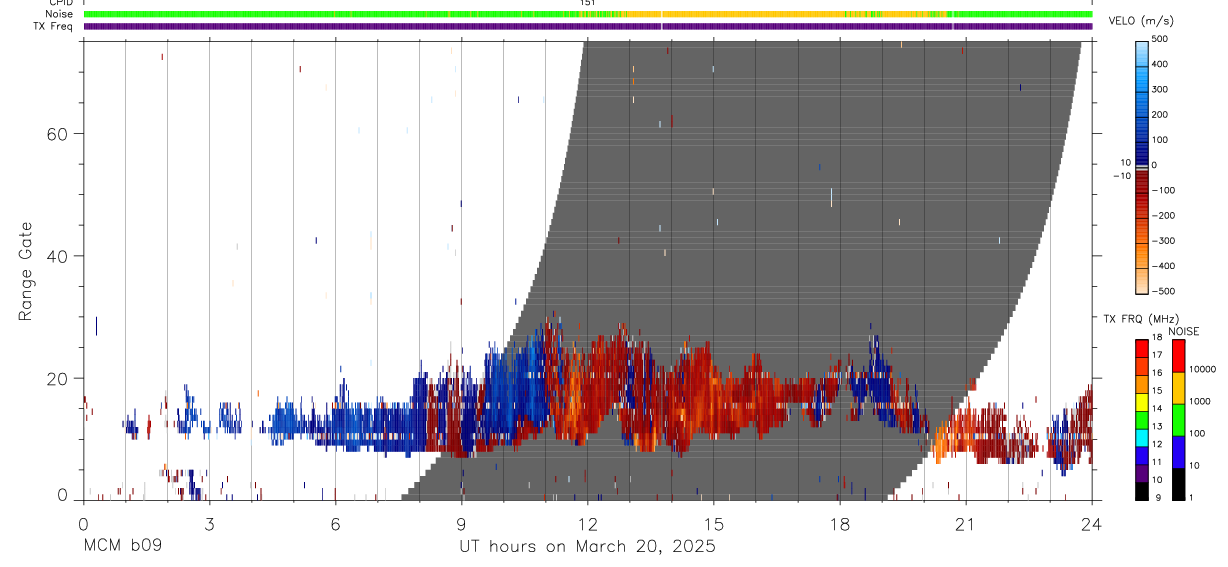
Task: Click the "UT hours on March 20, 2025" axis title
Action: (x=588, y=546)
